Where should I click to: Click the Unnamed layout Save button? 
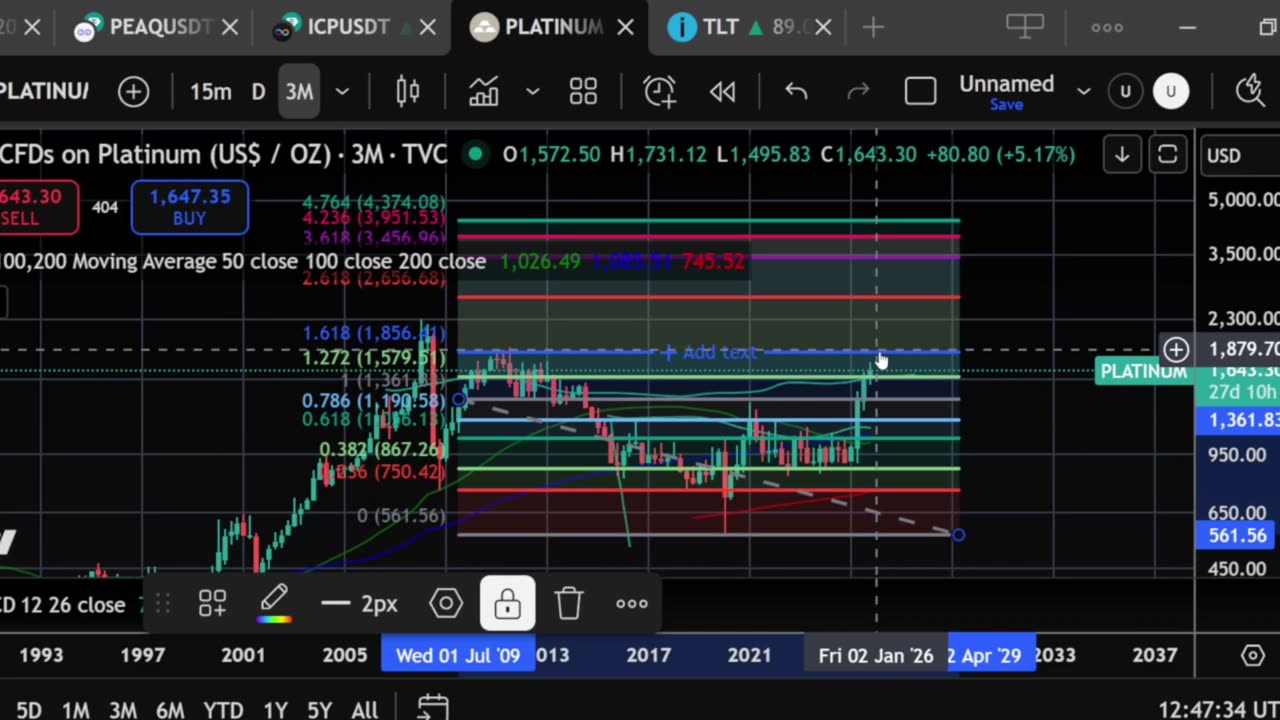click(1006, 105)
